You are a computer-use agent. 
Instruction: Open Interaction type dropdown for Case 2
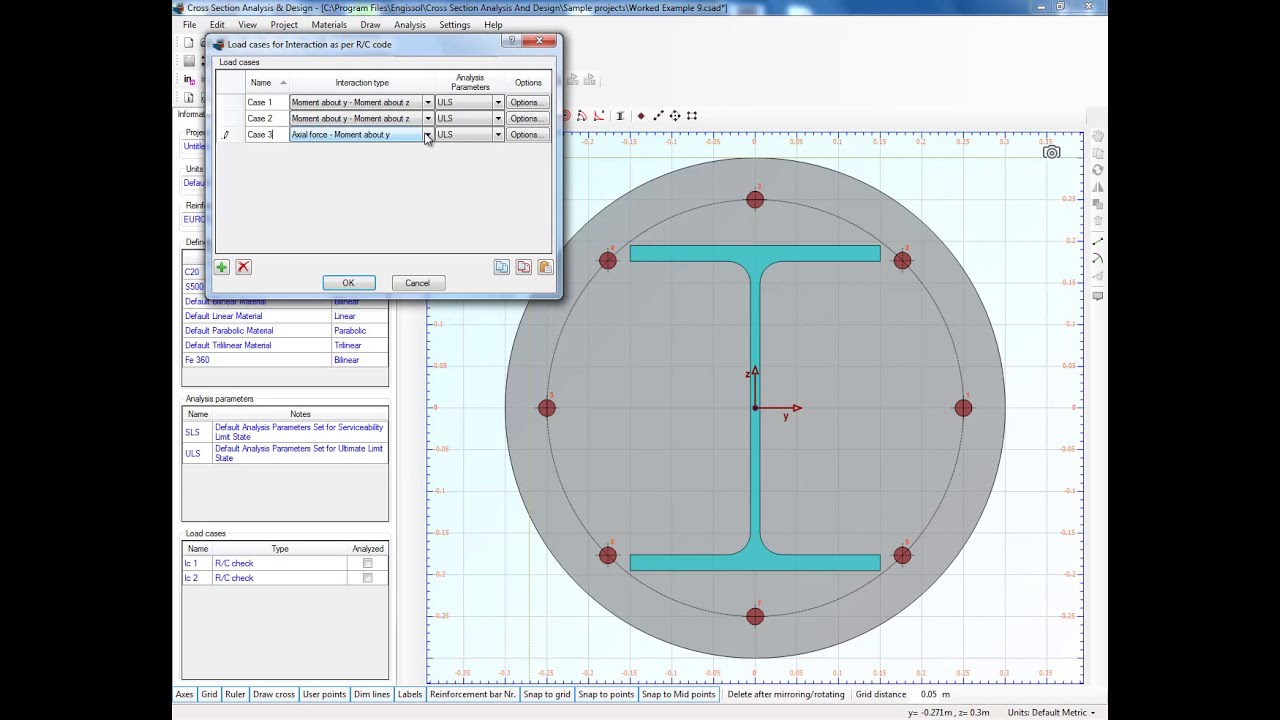point(427,118)
